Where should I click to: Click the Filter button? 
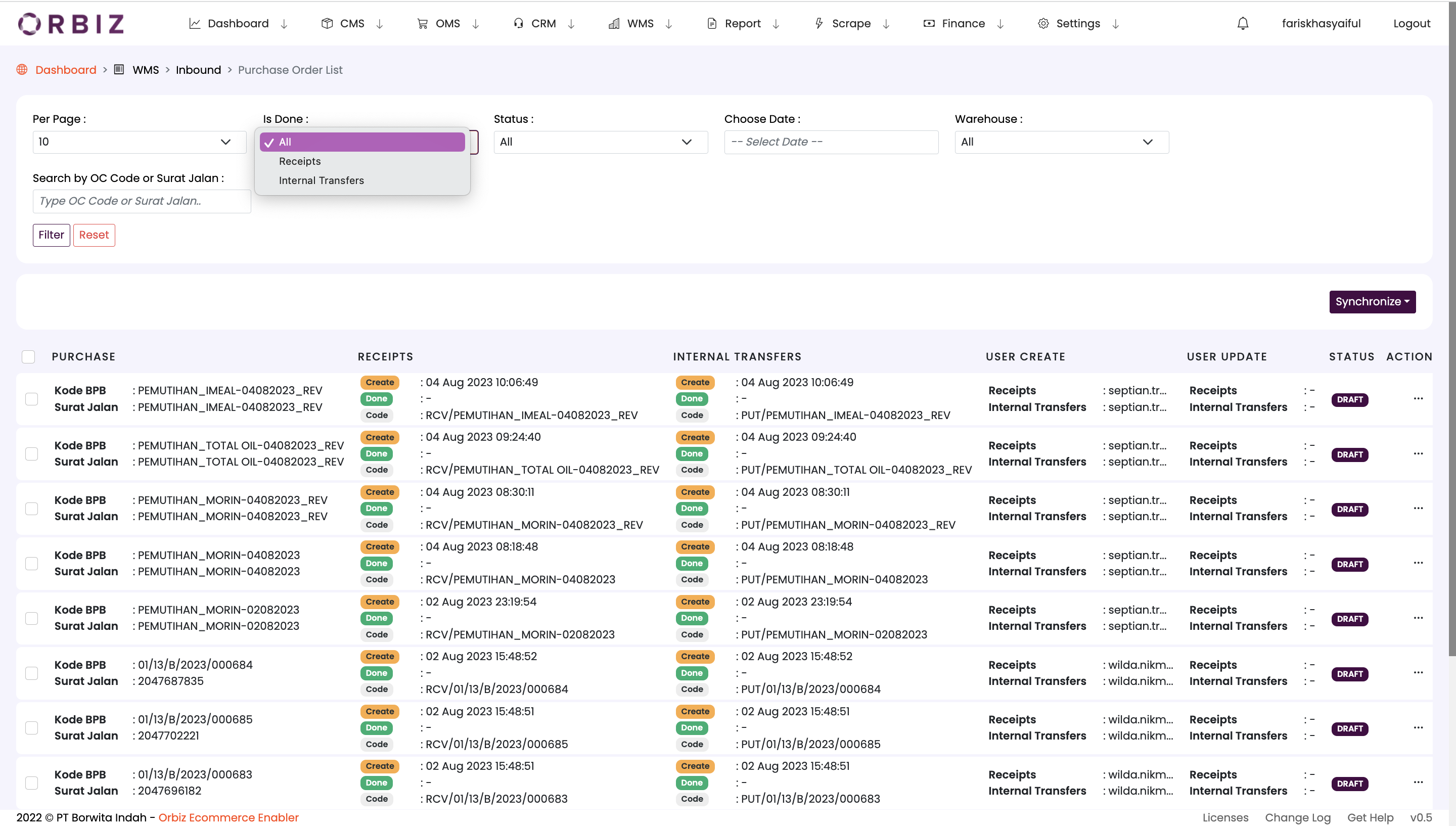51,235
